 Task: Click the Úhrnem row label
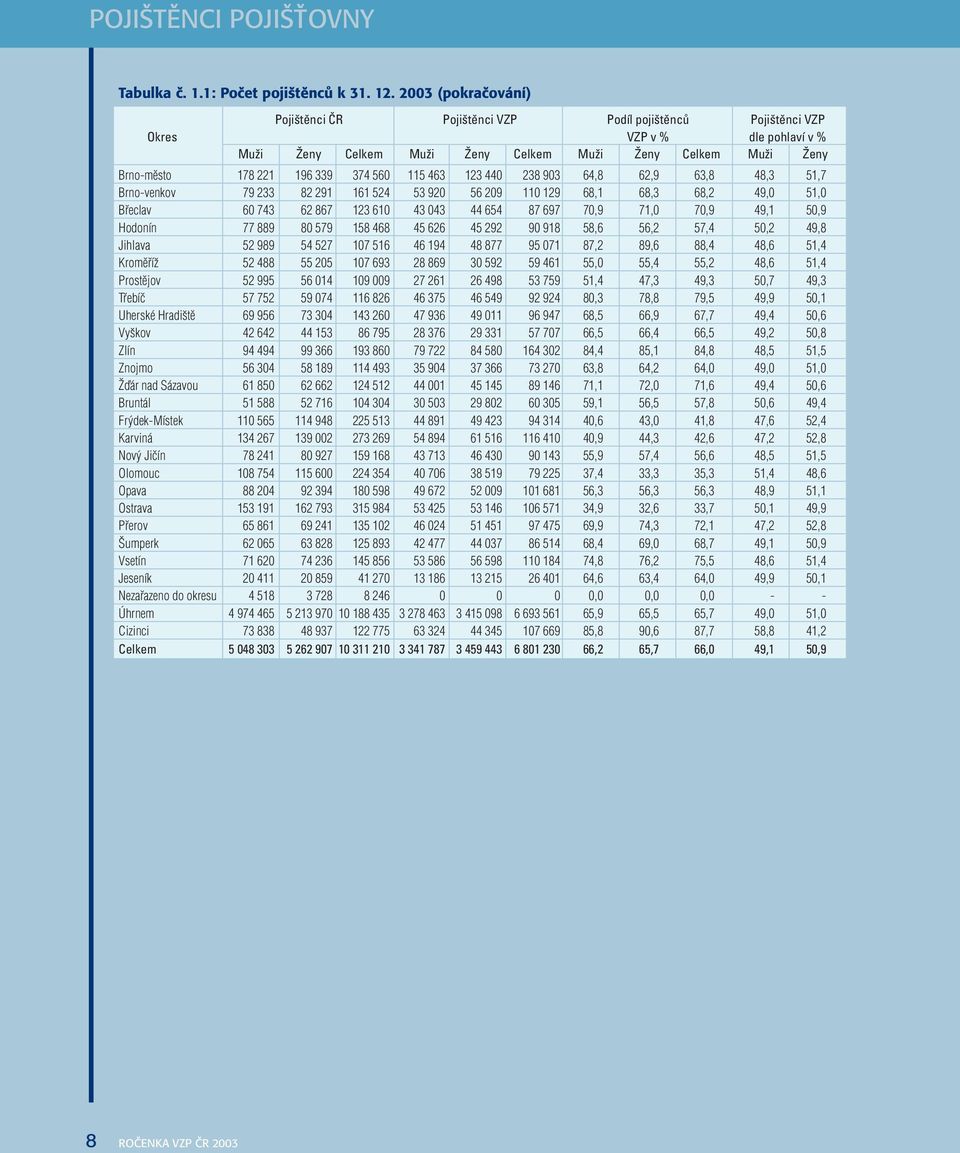(x=137, y=613)
